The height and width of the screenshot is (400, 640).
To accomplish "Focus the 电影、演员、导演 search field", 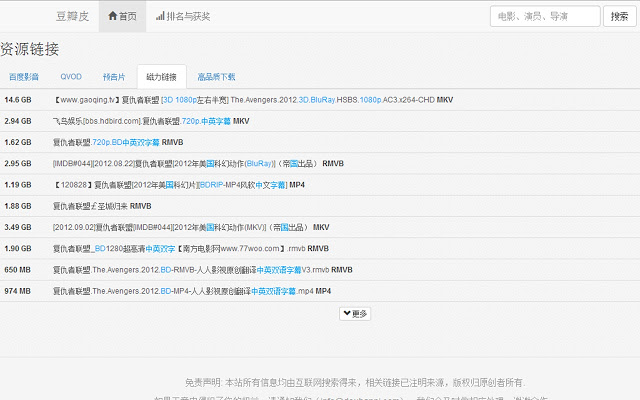I will coord(545,16).
